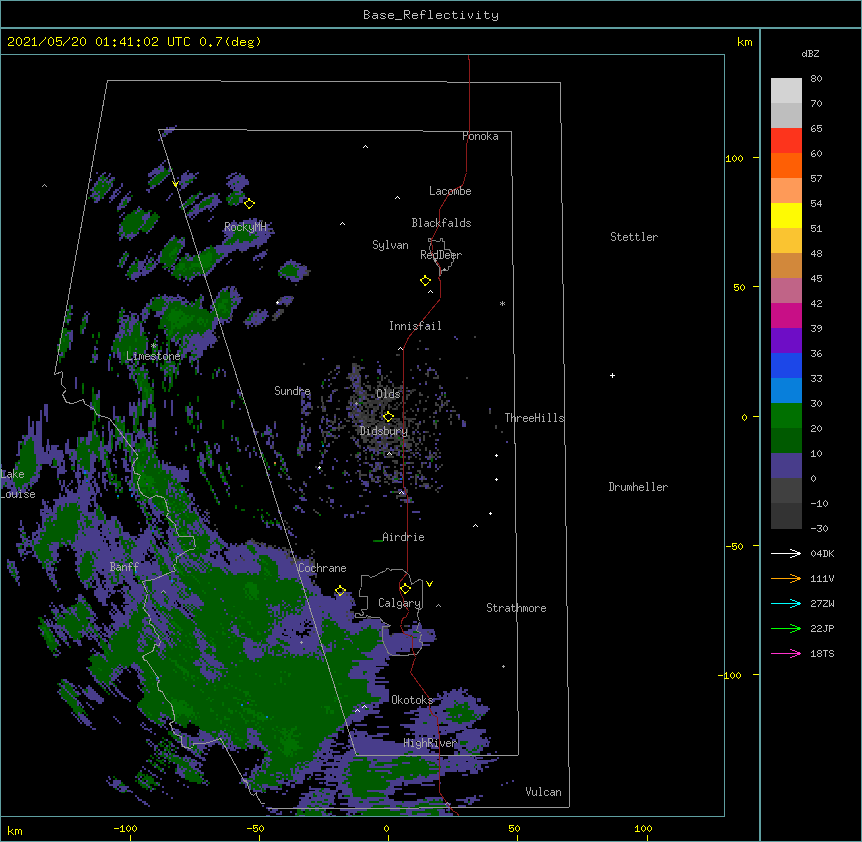Click the -50 km tick on bottom axis

point(255,828)
